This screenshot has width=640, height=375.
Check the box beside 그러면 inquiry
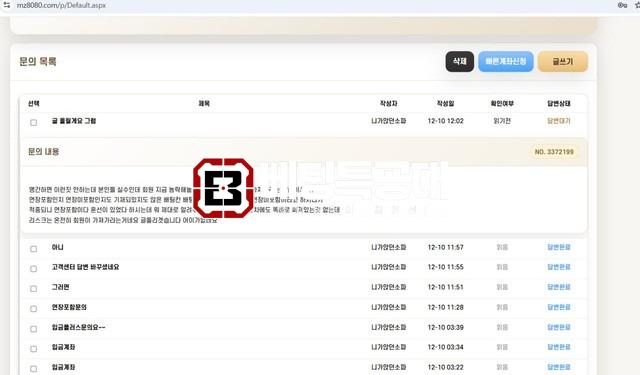(33, 288)
